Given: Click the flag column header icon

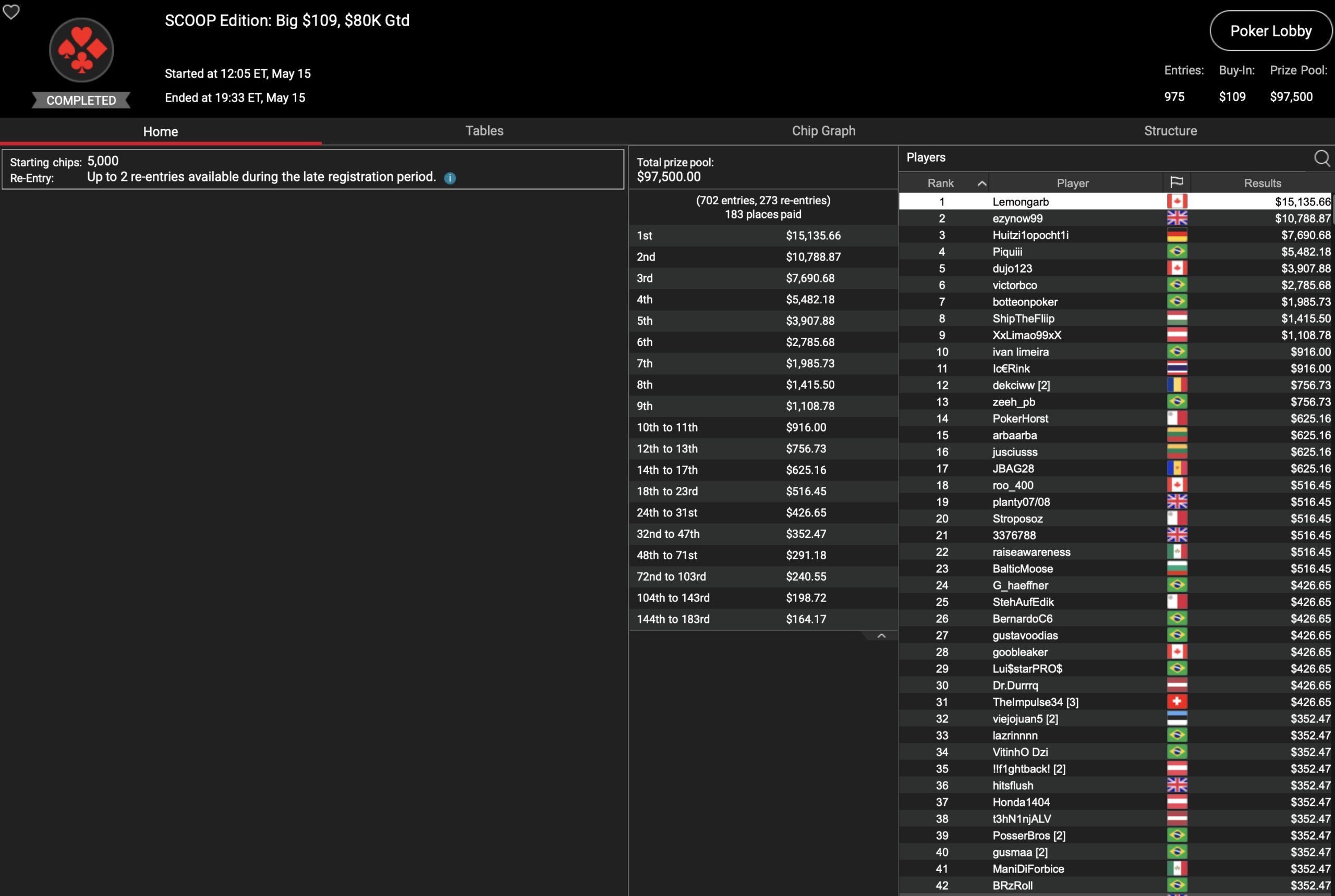Looking at the screenshot, I should (1176, 183).
